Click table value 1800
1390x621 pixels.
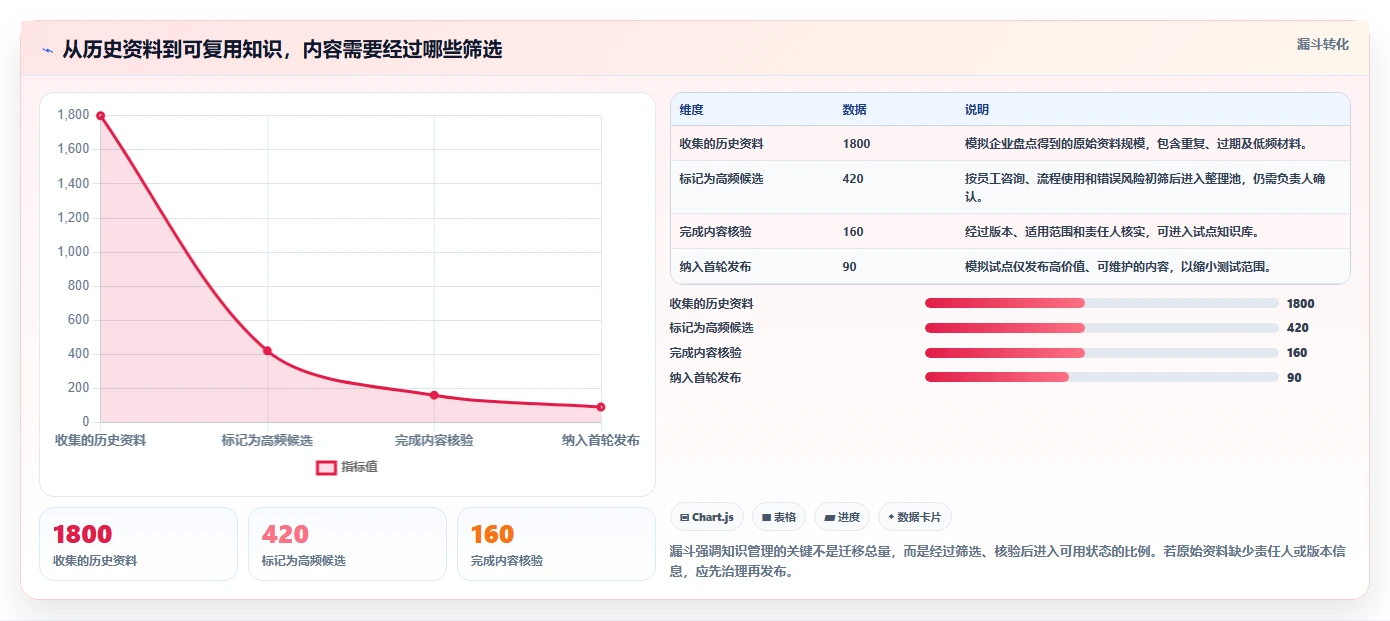tap(856, 144)
